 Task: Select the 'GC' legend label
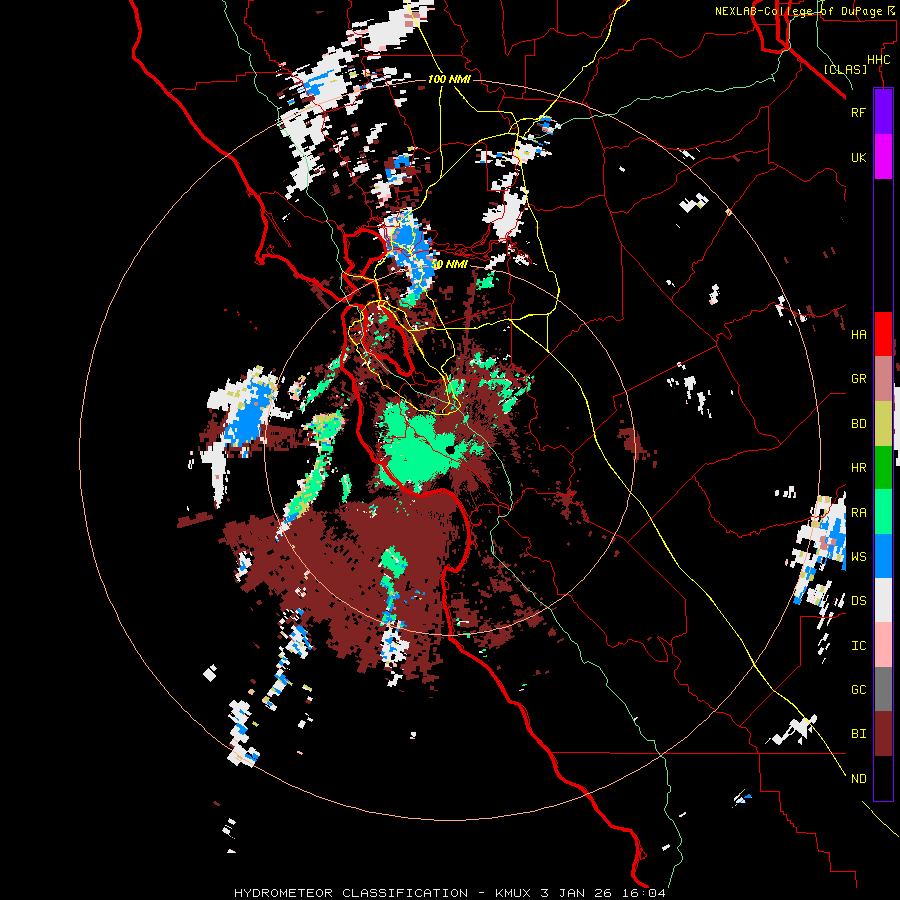(x=858, y=690)
